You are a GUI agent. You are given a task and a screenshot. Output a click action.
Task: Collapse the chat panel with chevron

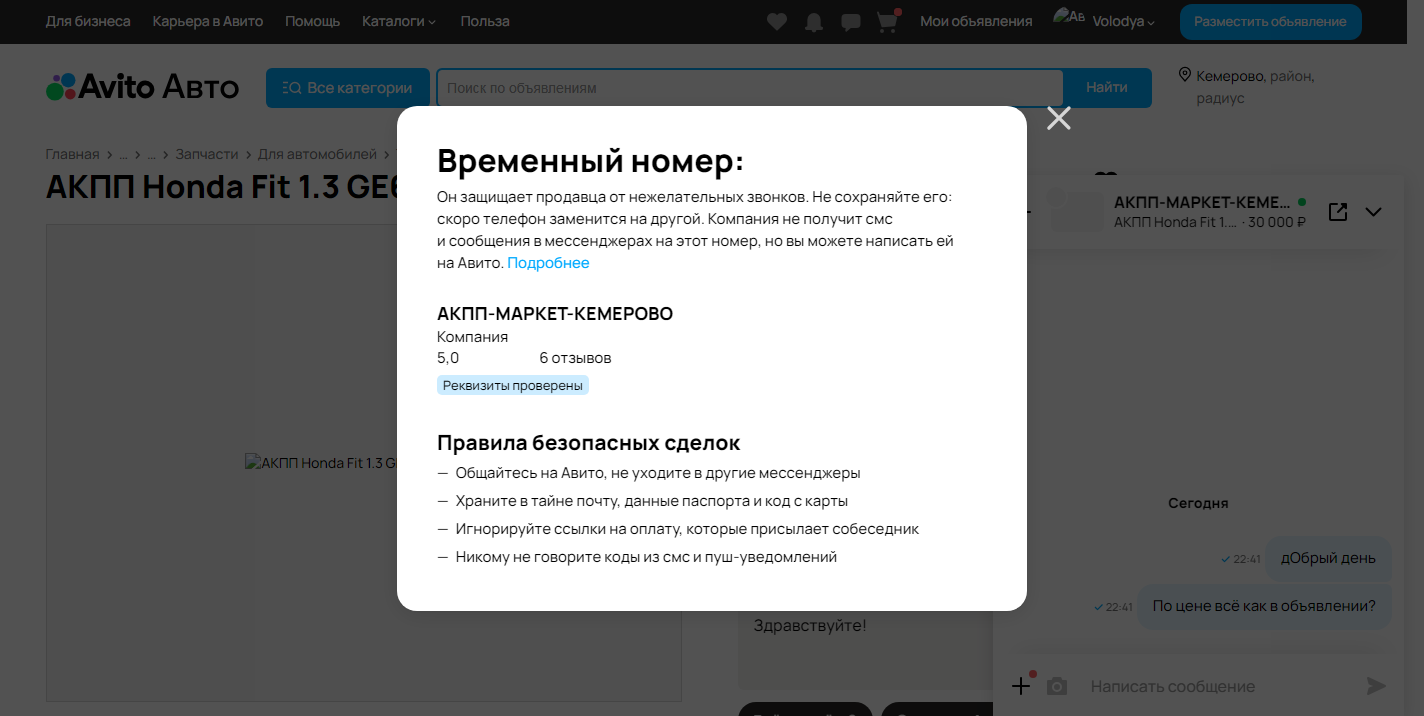coord(1373,212)
